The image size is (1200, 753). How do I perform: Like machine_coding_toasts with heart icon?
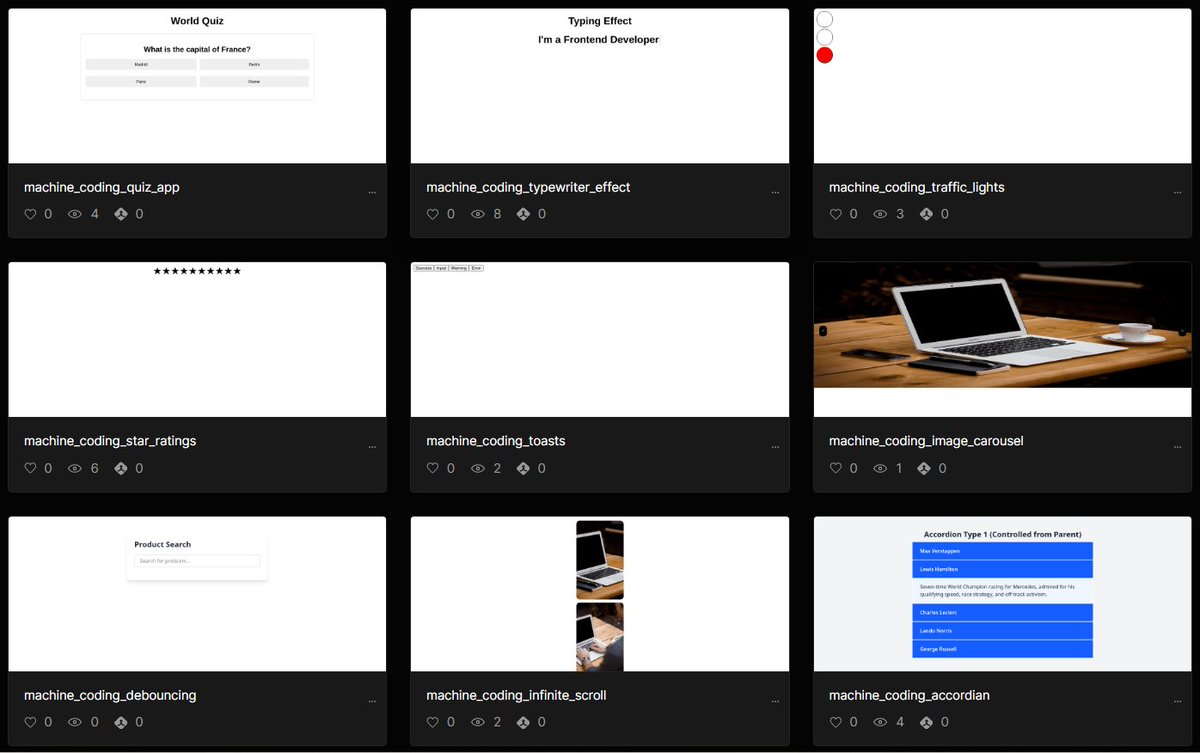(433, 468)
